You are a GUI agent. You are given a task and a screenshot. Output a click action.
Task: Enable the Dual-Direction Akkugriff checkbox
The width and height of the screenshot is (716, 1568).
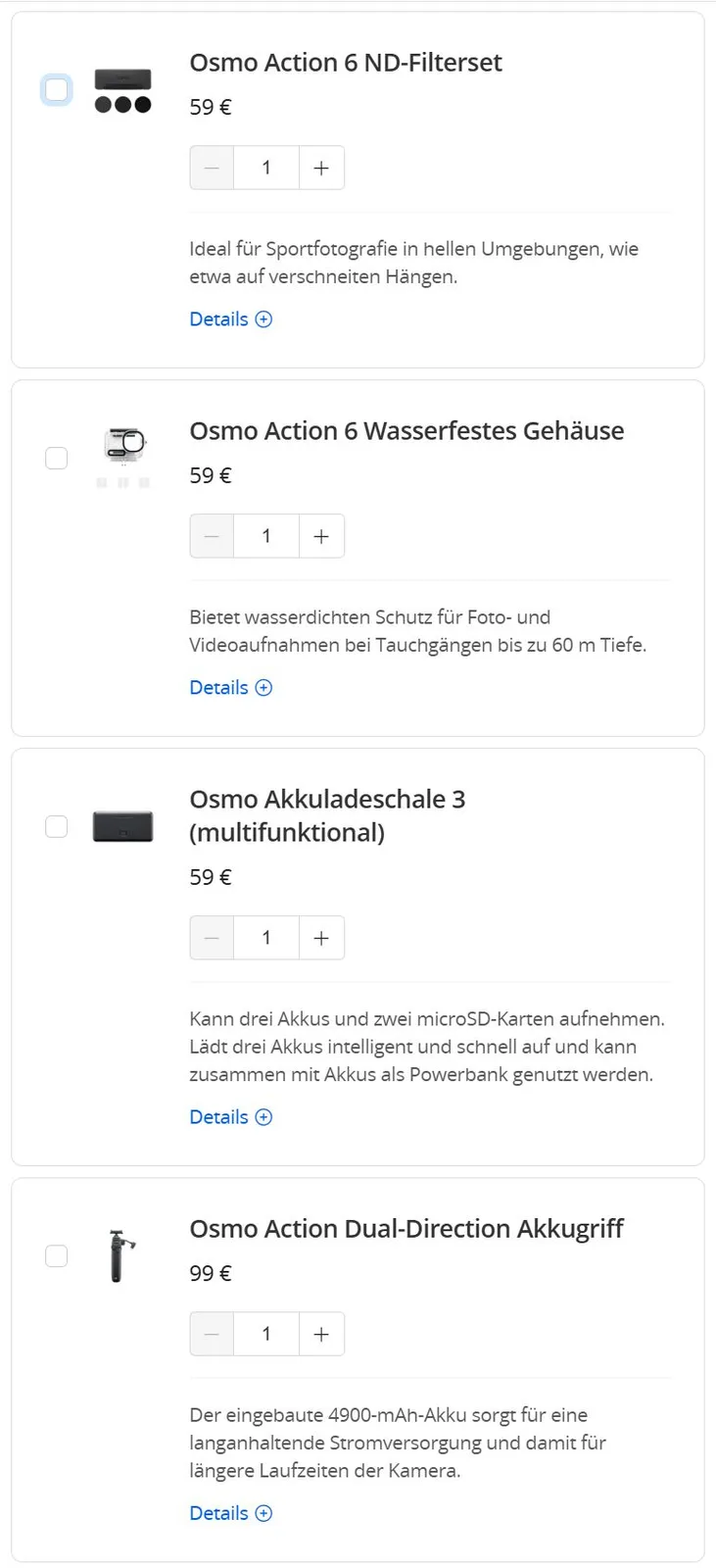[57, 1256]
